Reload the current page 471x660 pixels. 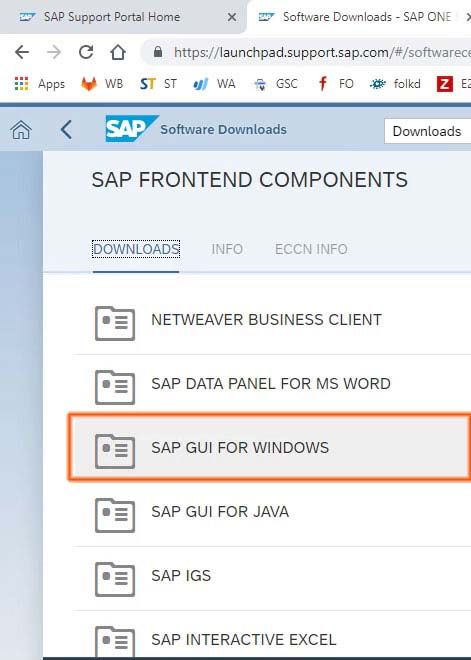point(86,52)
